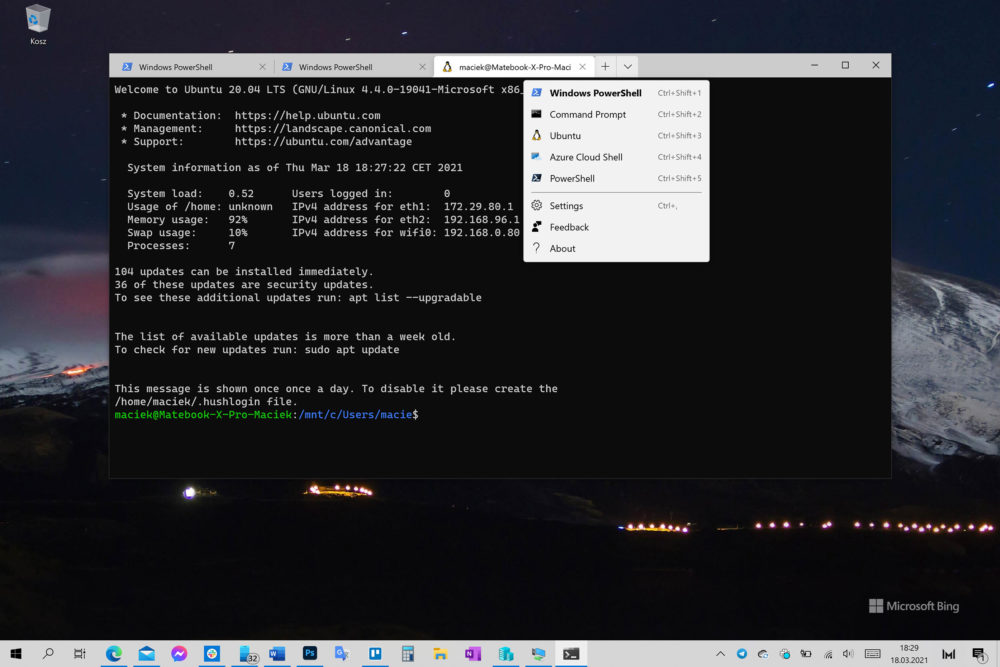
Task: Click the https://landscape.canonical.com URL text
Action: pyautogui.click(x=333, y=129)
